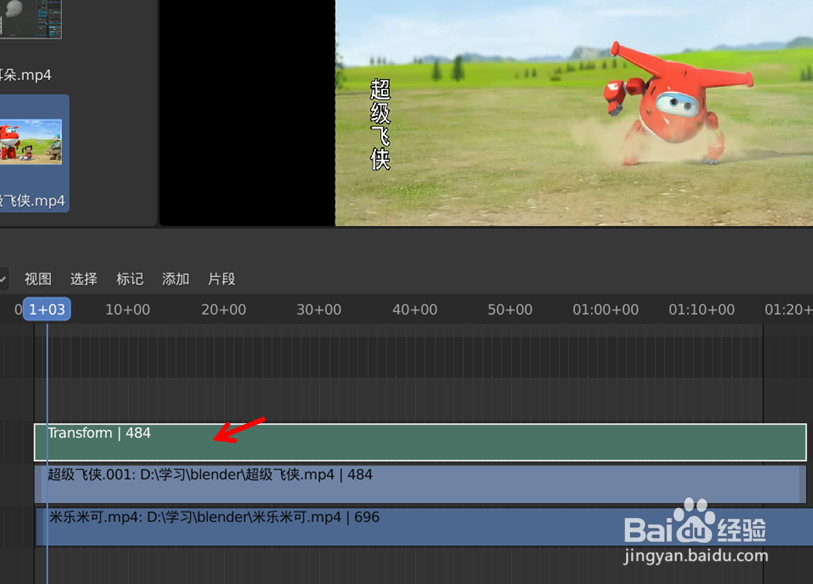Viewport: 813px width, 584px height.
Task: Click the 01:00+00 mark on the time ruler
Action: [606, 310]
